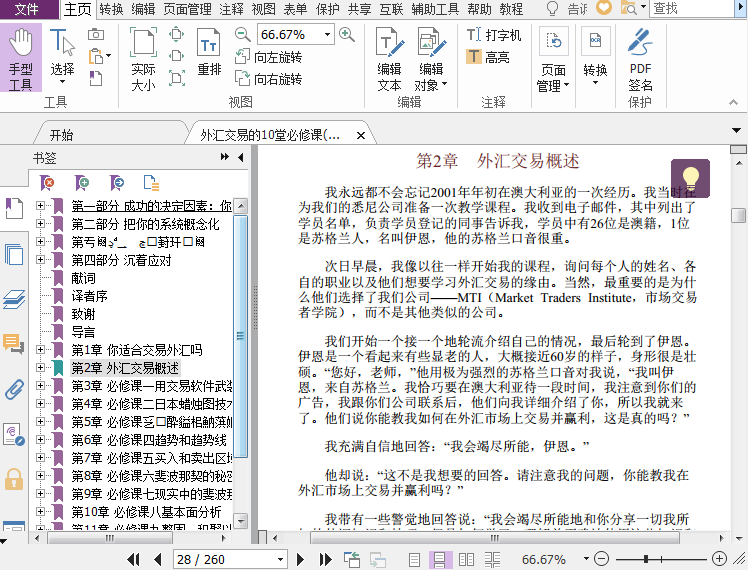Click the zoom in magnifier icon

coord(347,34)
